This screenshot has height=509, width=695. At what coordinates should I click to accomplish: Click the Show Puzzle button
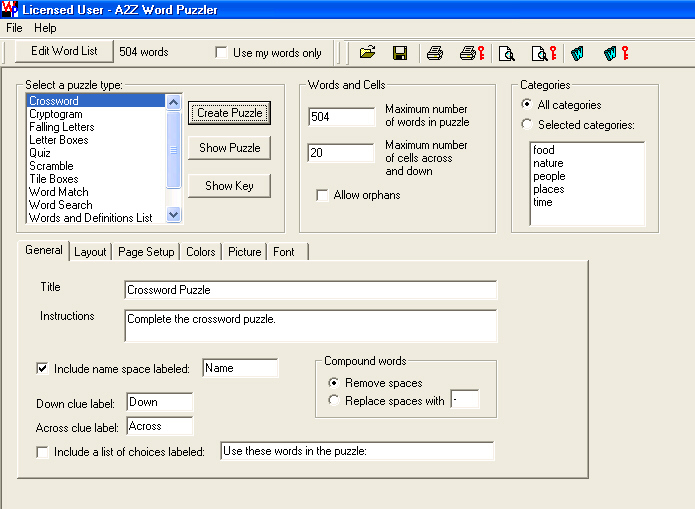[x=229, y=148]
